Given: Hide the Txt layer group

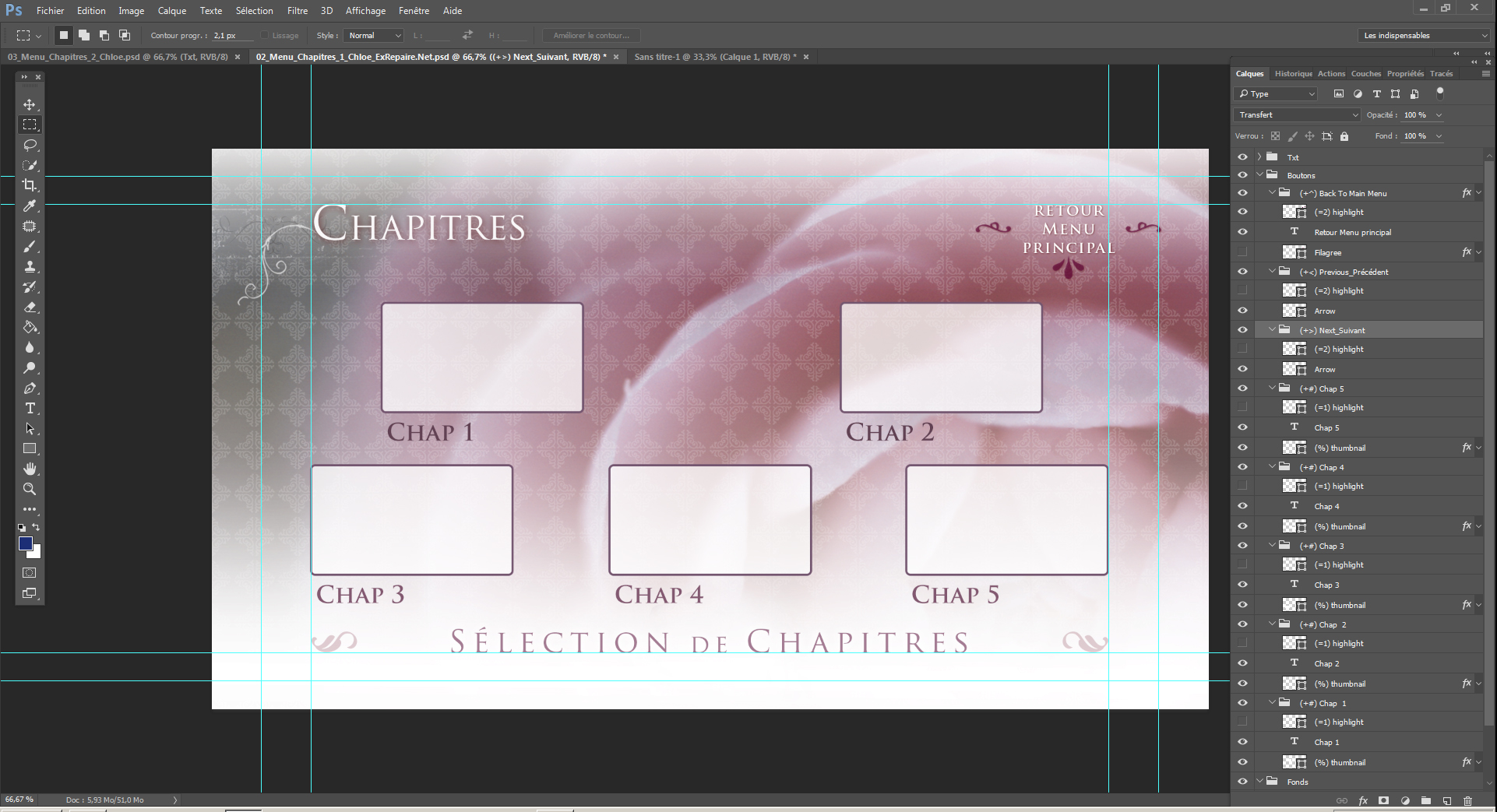Looking at the screenshot, I should (1242, 156).
